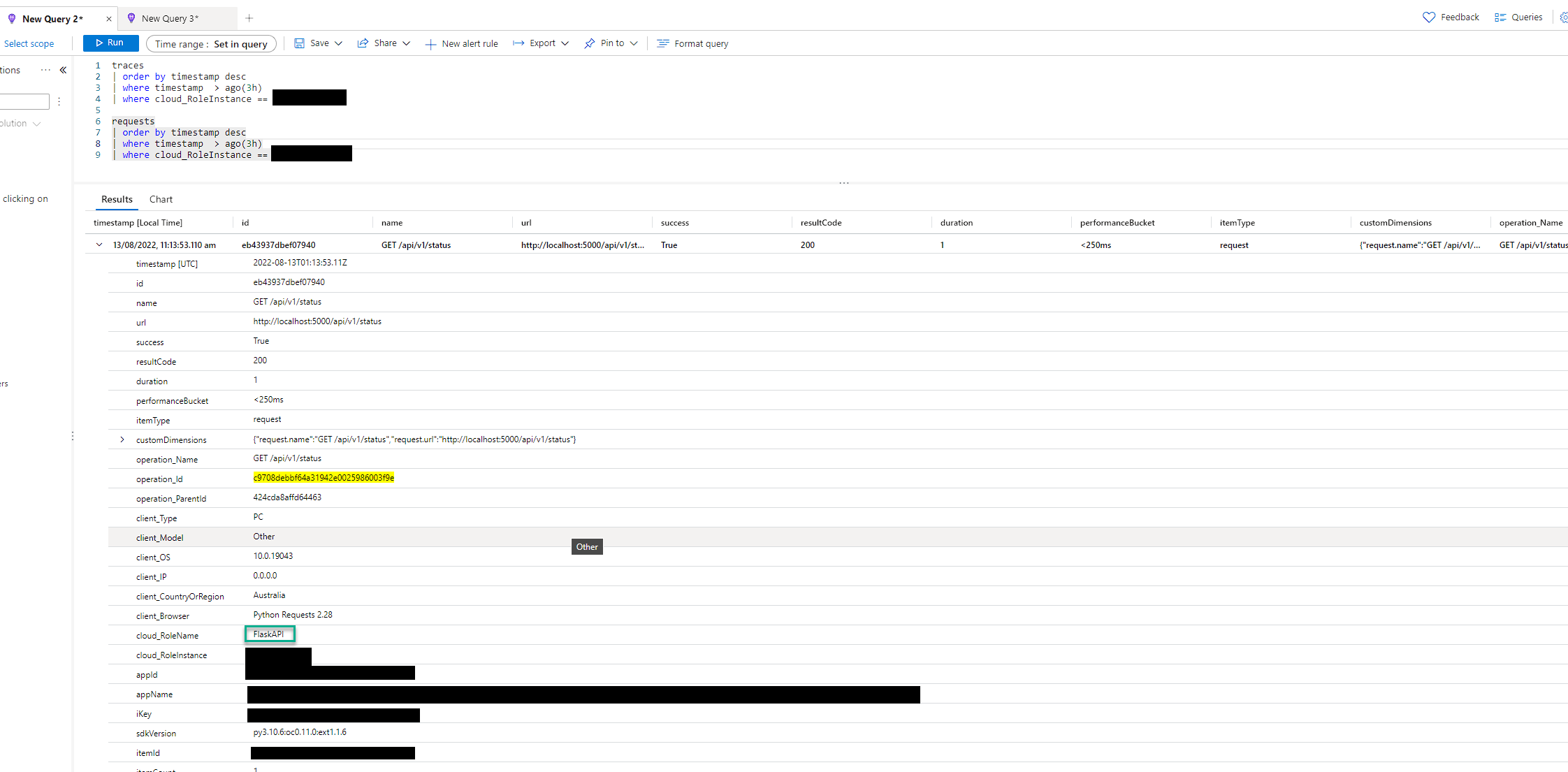
Task: Click the Share icon
Action: click(363, 43)
